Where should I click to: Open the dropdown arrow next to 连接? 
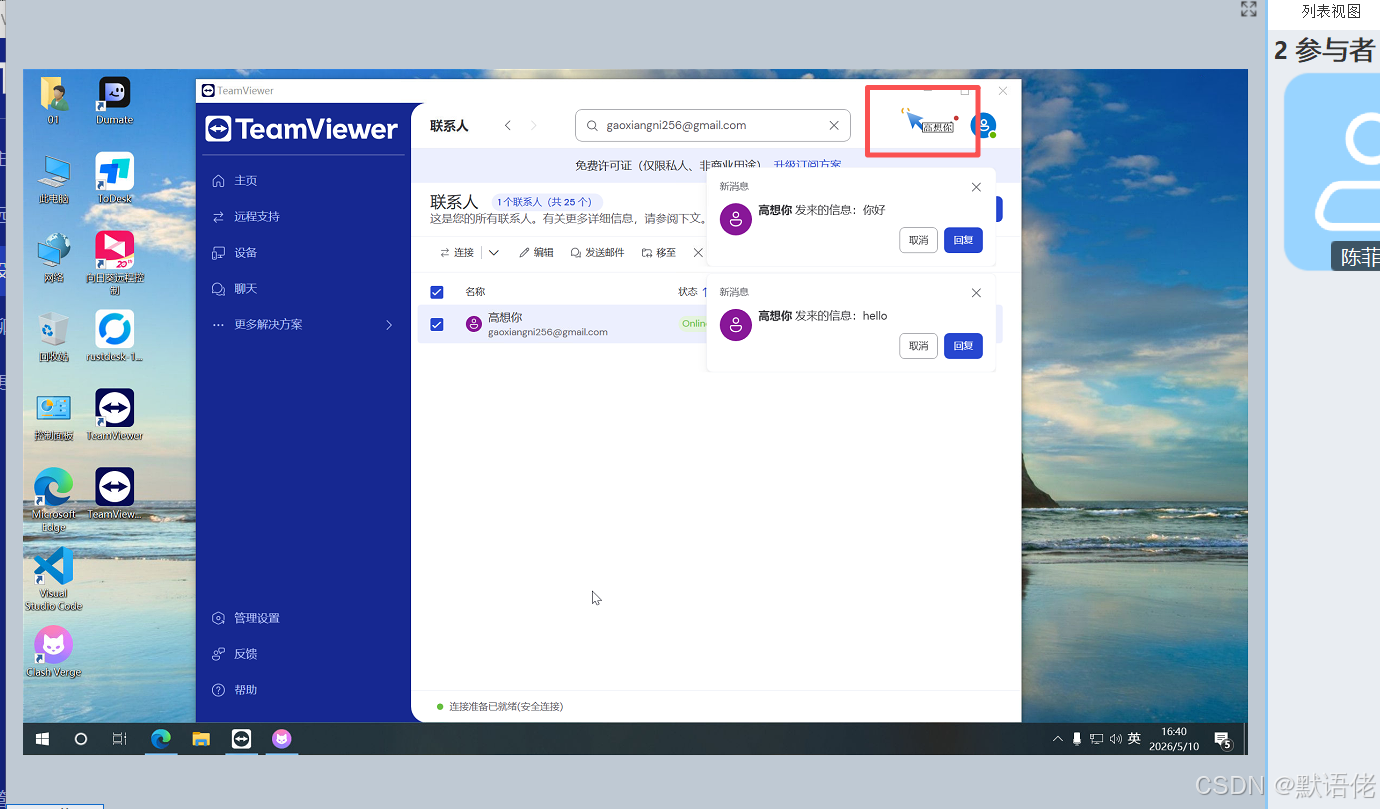[494, 253]
